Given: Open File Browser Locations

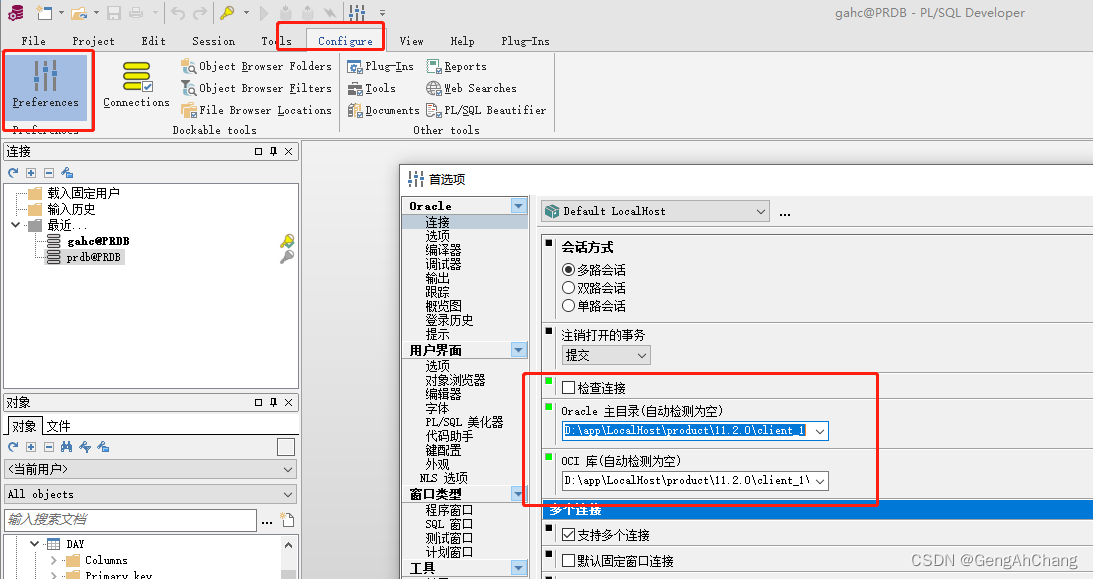Looking at the screenshot, I should 257,110.
